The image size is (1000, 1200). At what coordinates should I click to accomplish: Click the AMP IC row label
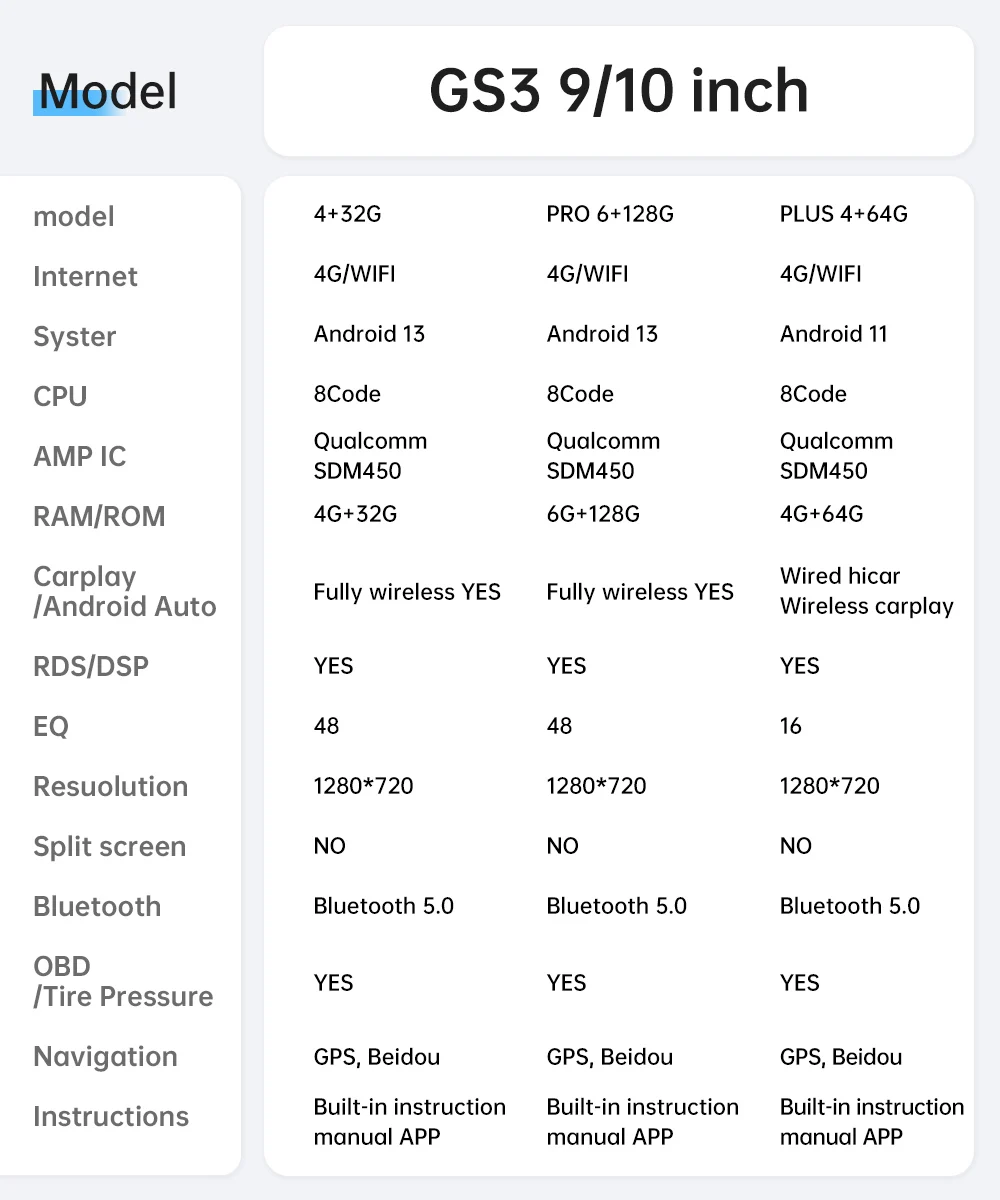pyautogui.click(x=80, y=456)
